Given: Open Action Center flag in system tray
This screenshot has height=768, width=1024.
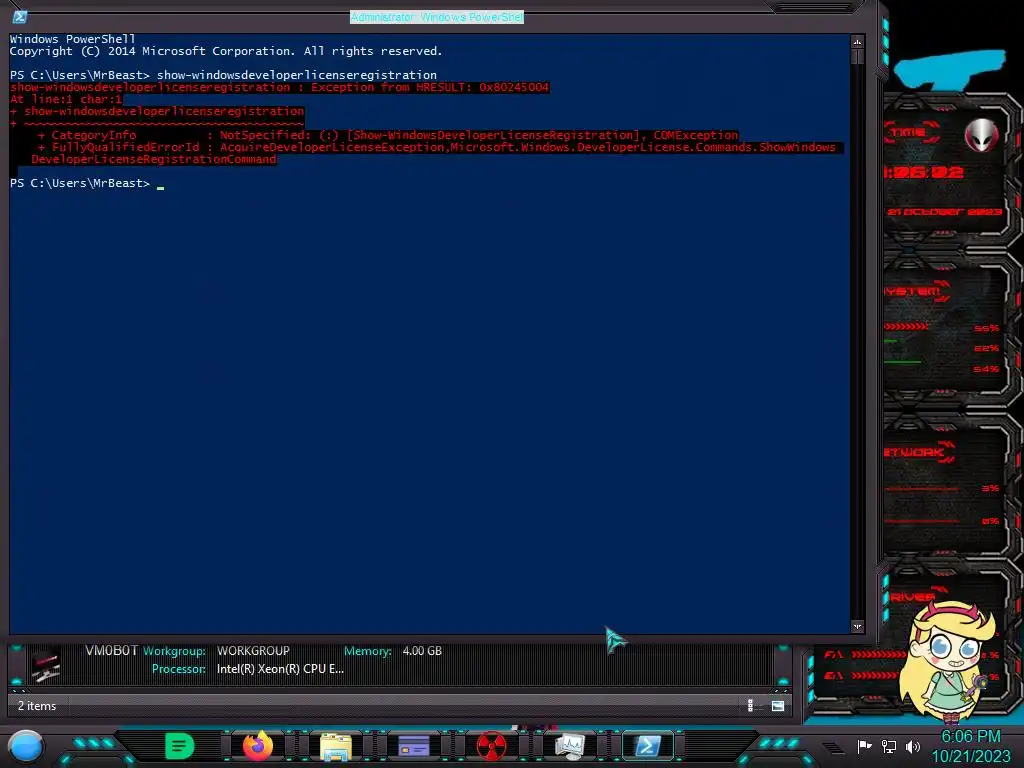Looking at the screenshot, I should point(864,746).
